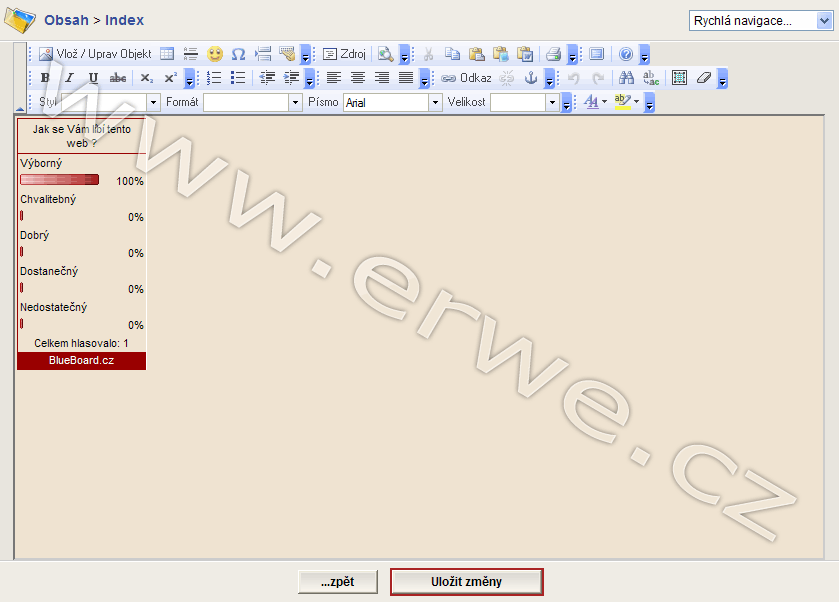Screen dimensions: 839x602
Task: Cut selection with the scissors icon
Action: pos(428,54)
